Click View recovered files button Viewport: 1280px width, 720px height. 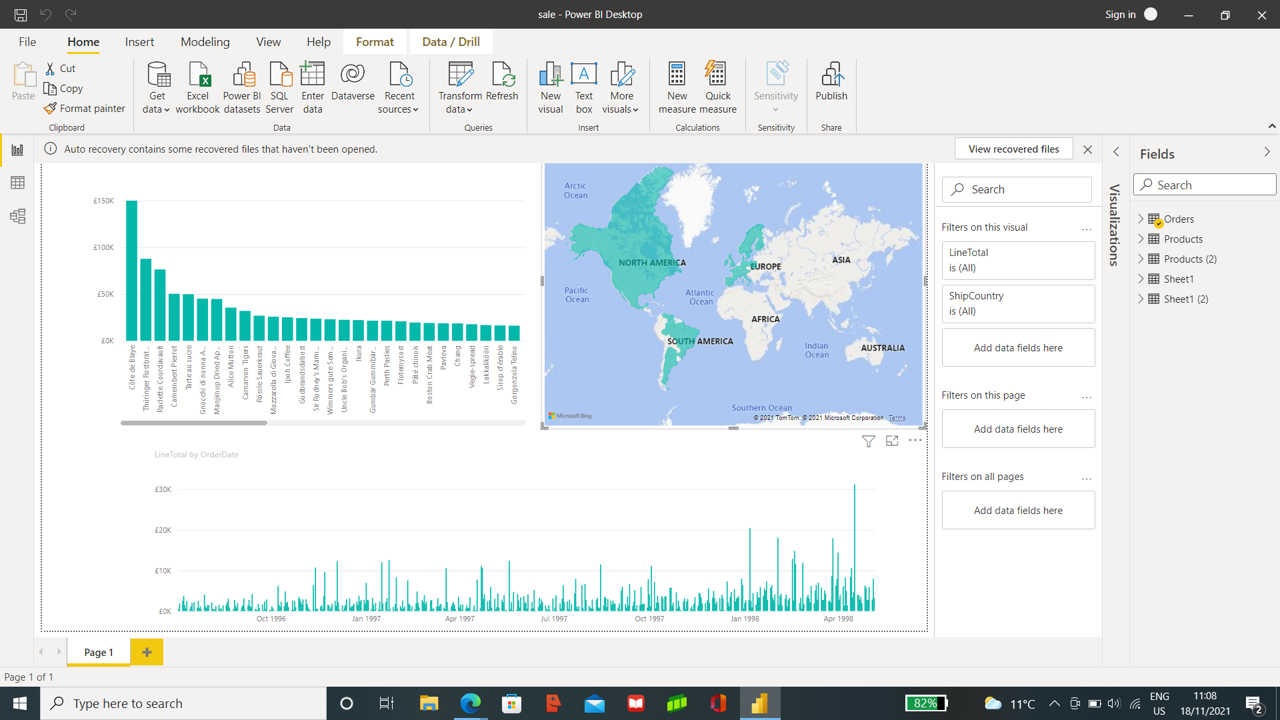(x=1013, y=149)
